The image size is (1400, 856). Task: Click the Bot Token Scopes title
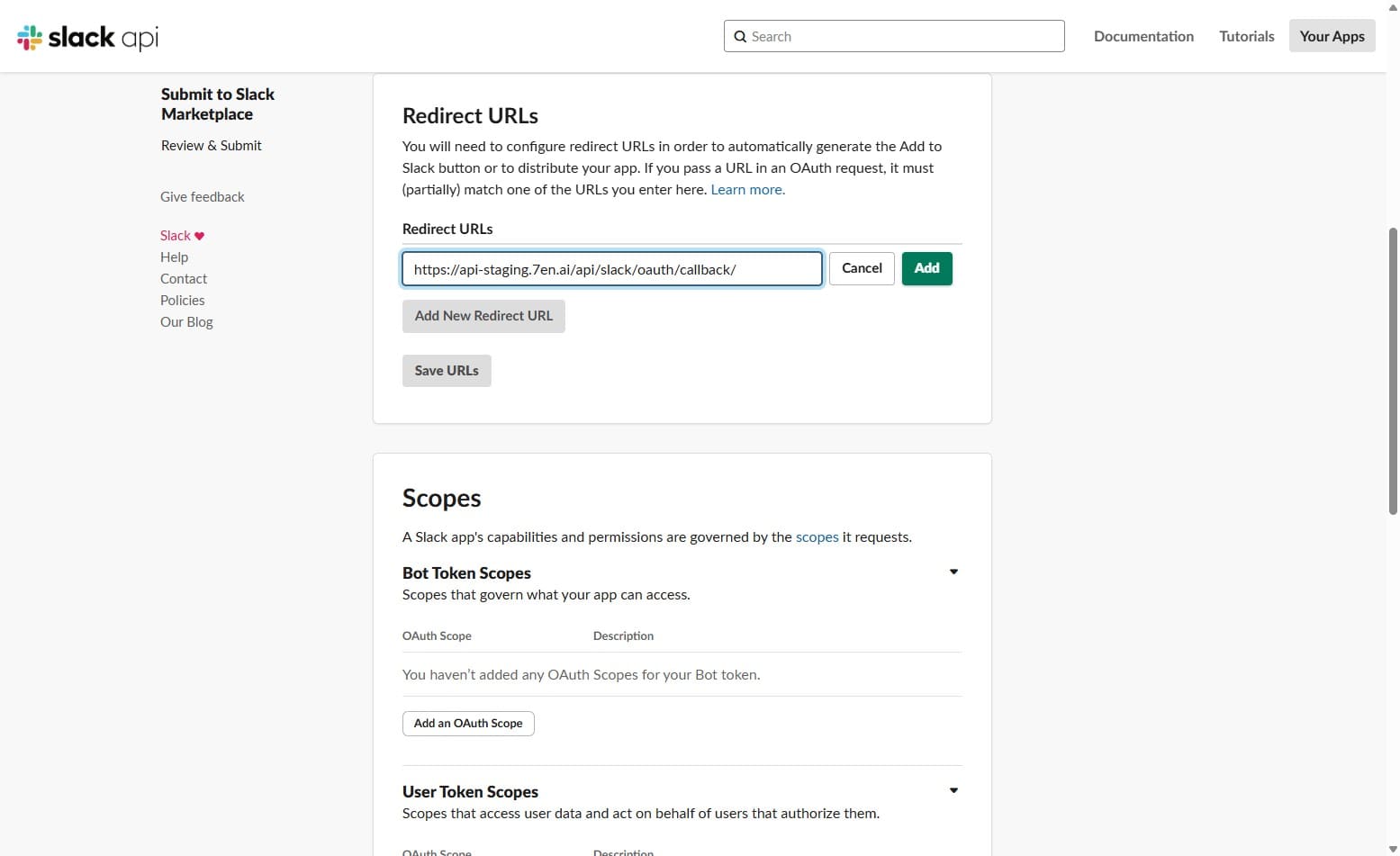coord(466,573)
